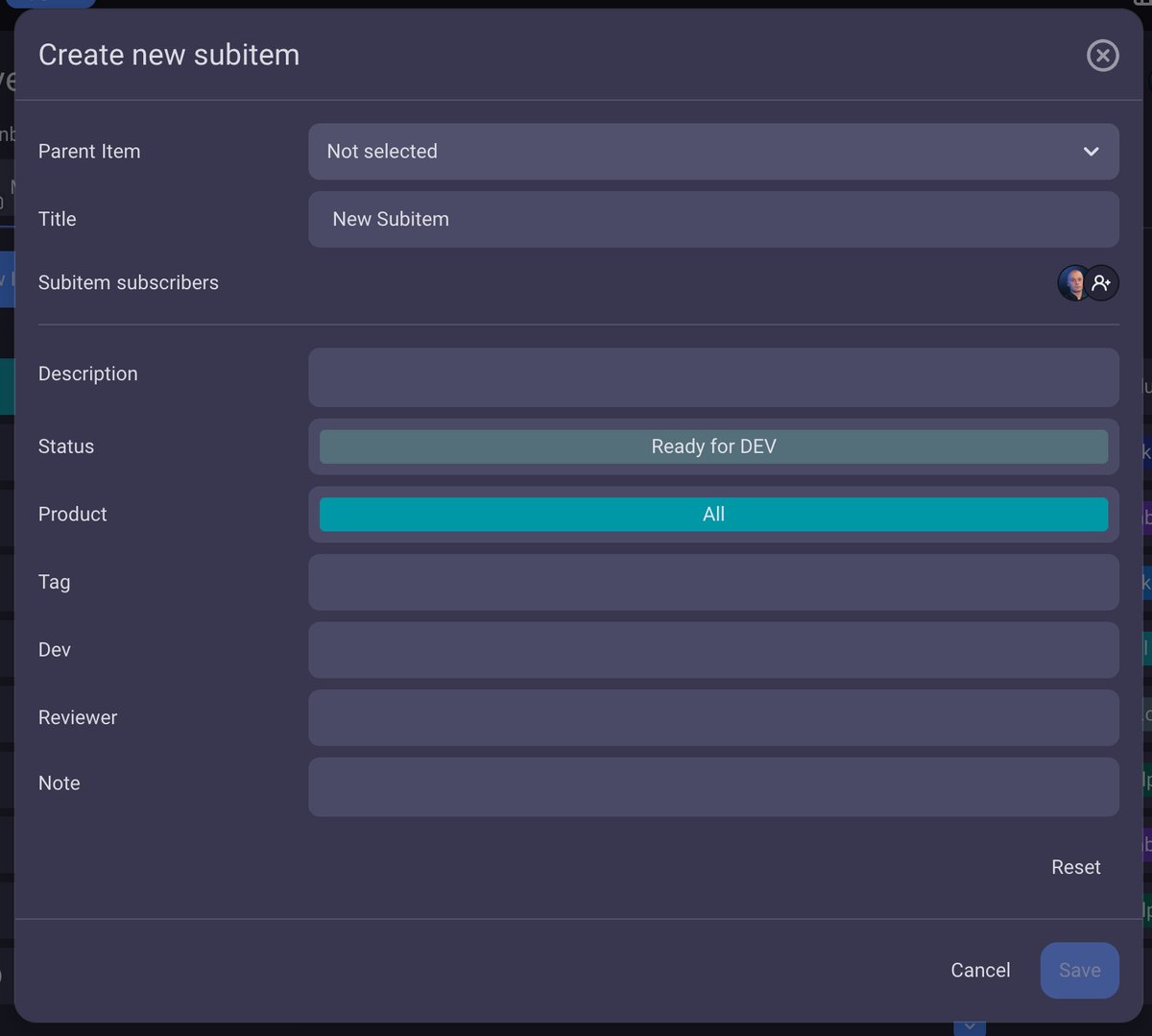Cancel creating the subitem
Viewport: 1152px width, 1036px height.
pos(980,971)
